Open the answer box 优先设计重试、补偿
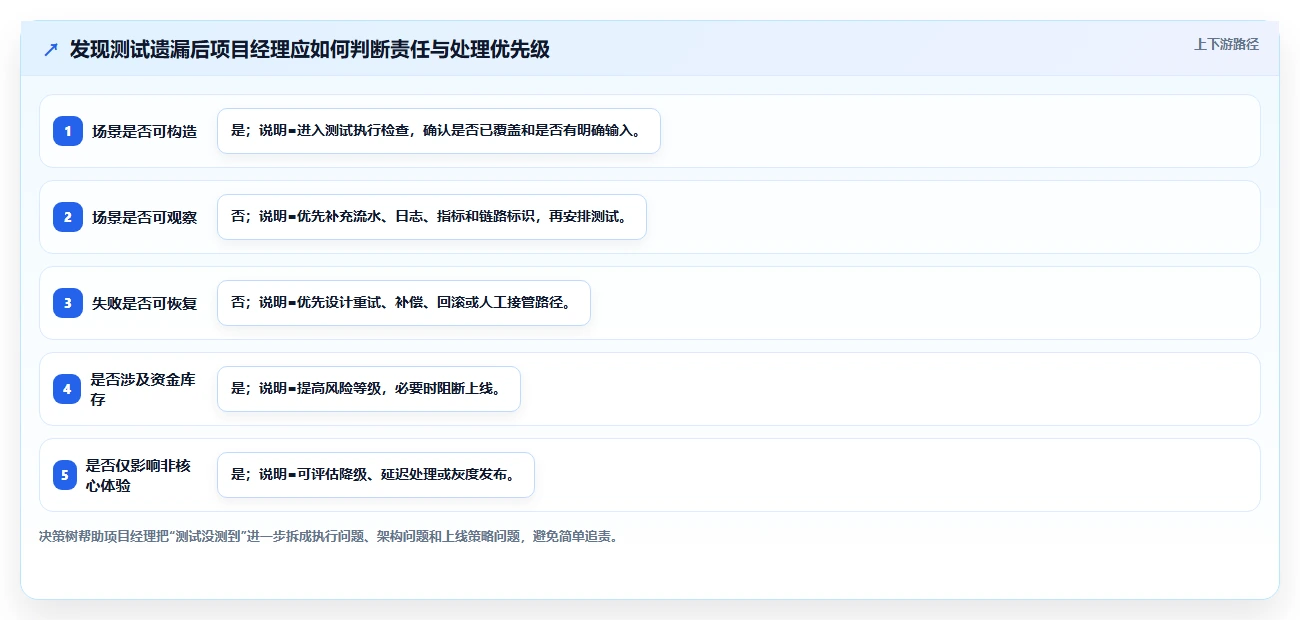1300x620 pixels. coord(404,303)
